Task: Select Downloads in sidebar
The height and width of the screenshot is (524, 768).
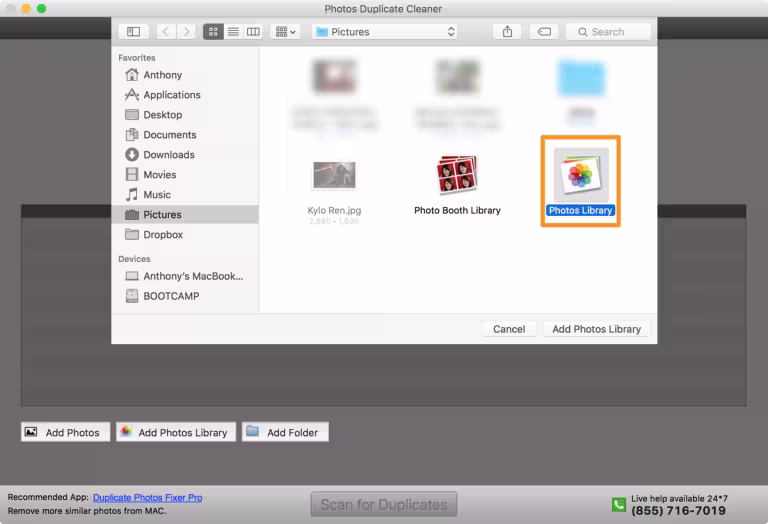Action: (185, 155)
